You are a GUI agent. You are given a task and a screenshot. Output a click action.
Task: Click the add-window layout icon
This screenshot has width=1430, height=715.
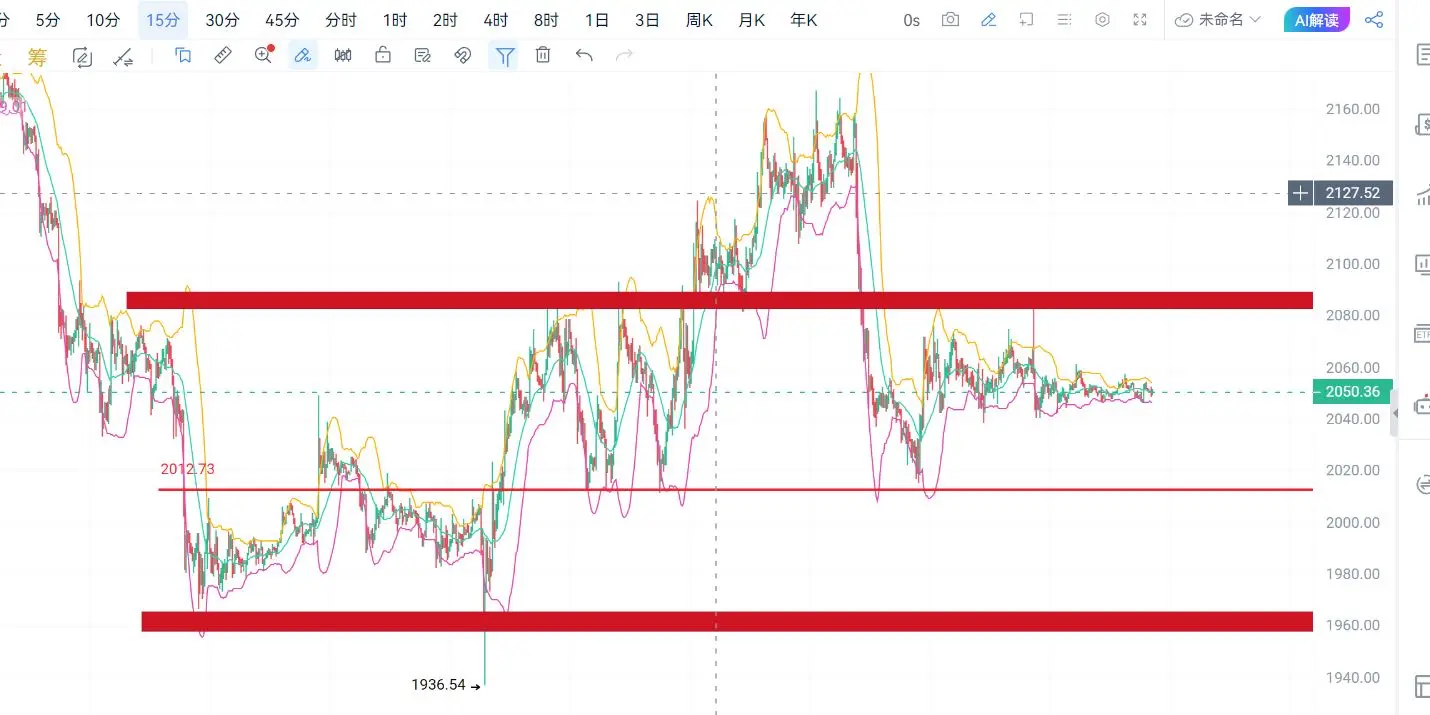(1026, 20)
